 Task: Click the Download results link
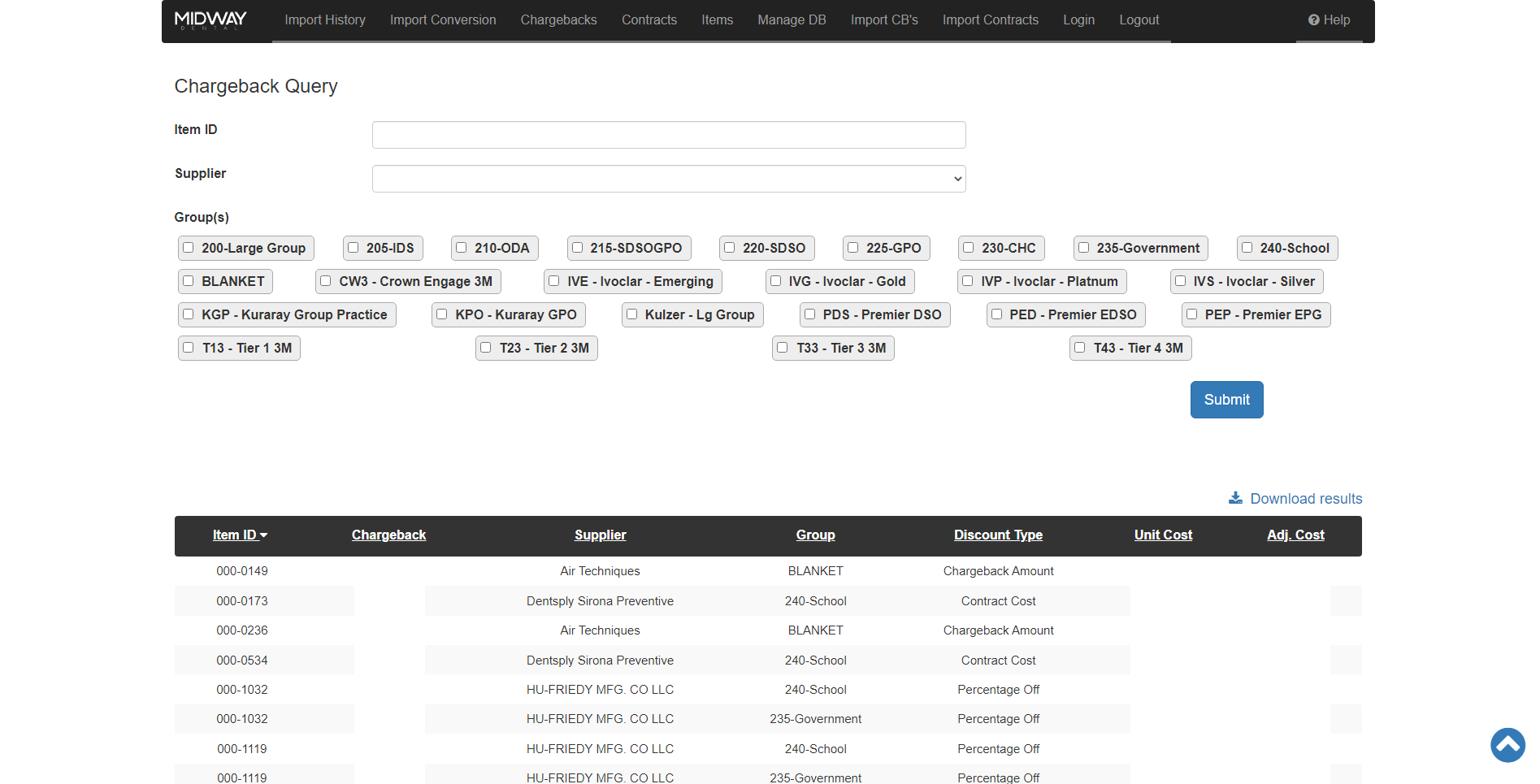point(1305,499)
